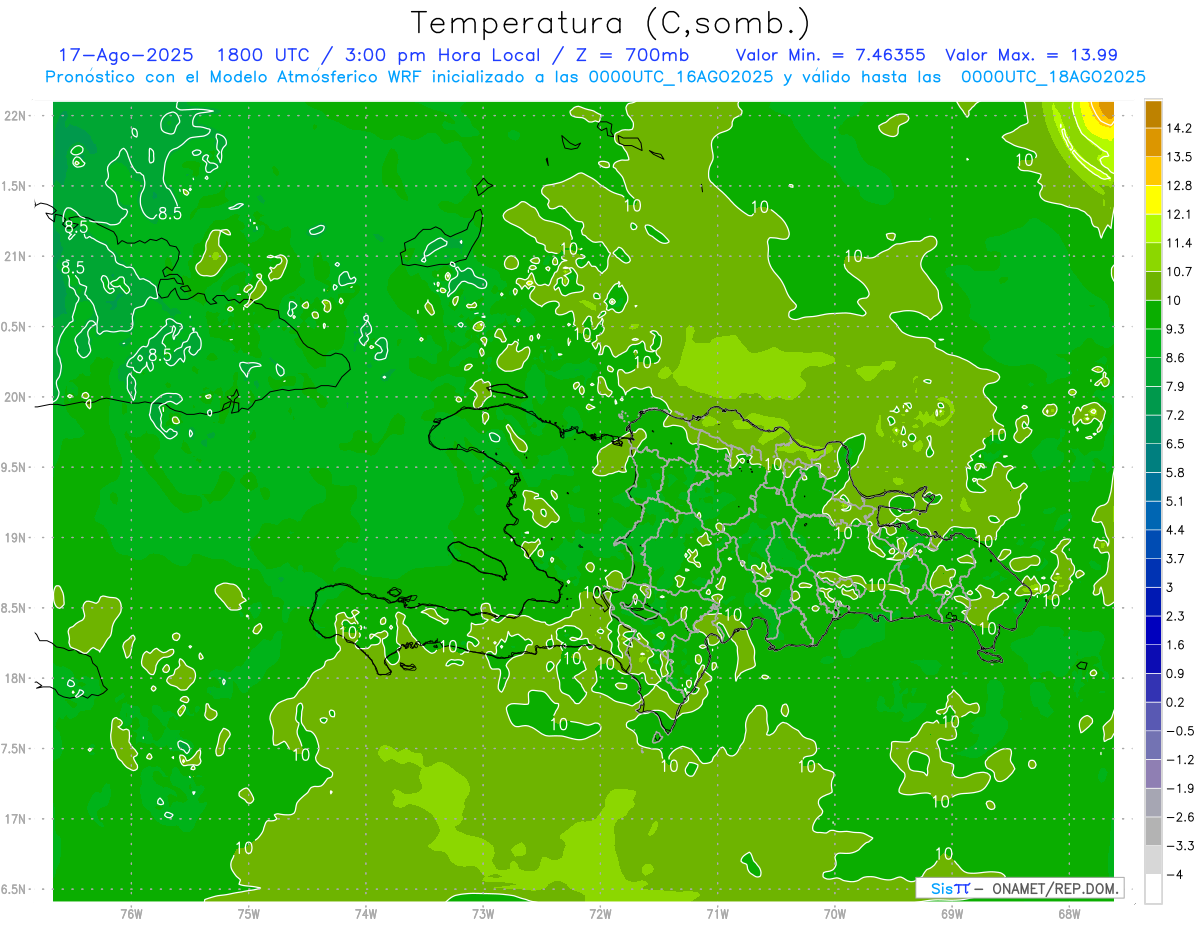Screen dimensions: 1200x927
Task: Click the "17N" latitude axis label
Action: pyautogui.click(x=15, y=820)
